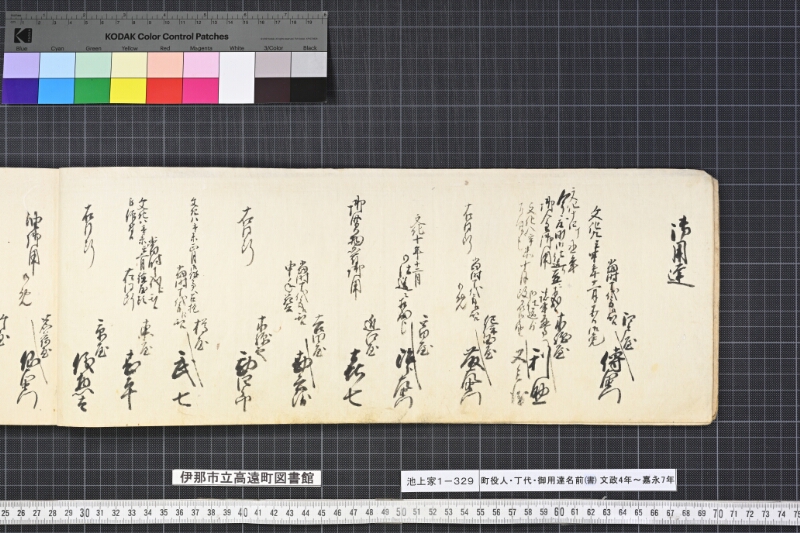
Task: Click the dark brown 3/Color patch
Action: [x=273, y=90]
